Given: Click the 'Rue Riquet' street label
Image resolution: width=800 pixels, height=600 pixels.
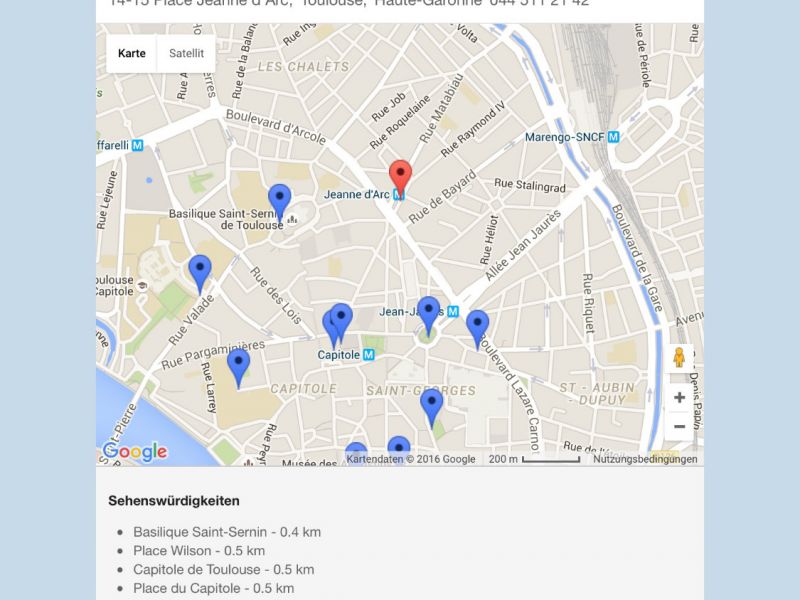Looking at the screenshot, I should [588, 303].
